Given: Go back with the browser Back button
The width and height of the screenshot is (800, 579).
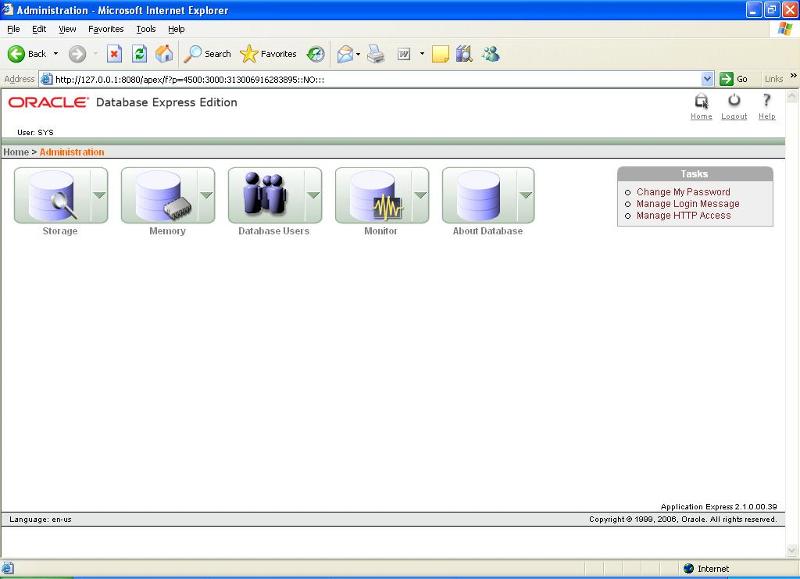Looking at the screenshot, I should click(x=27, y=54).
